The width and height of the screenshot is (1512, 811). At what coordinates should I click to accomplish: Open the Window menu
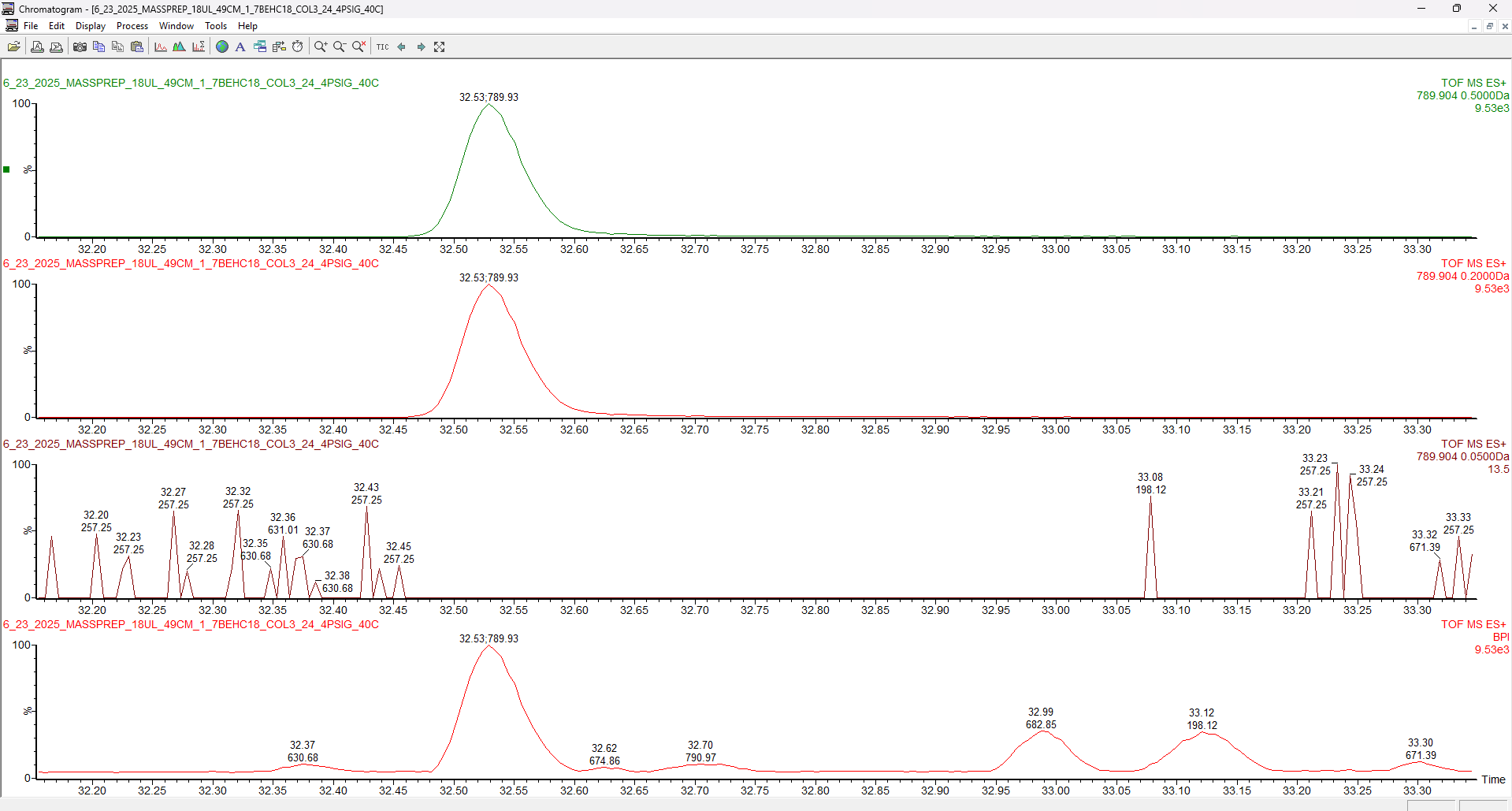(x=176, y=26)
